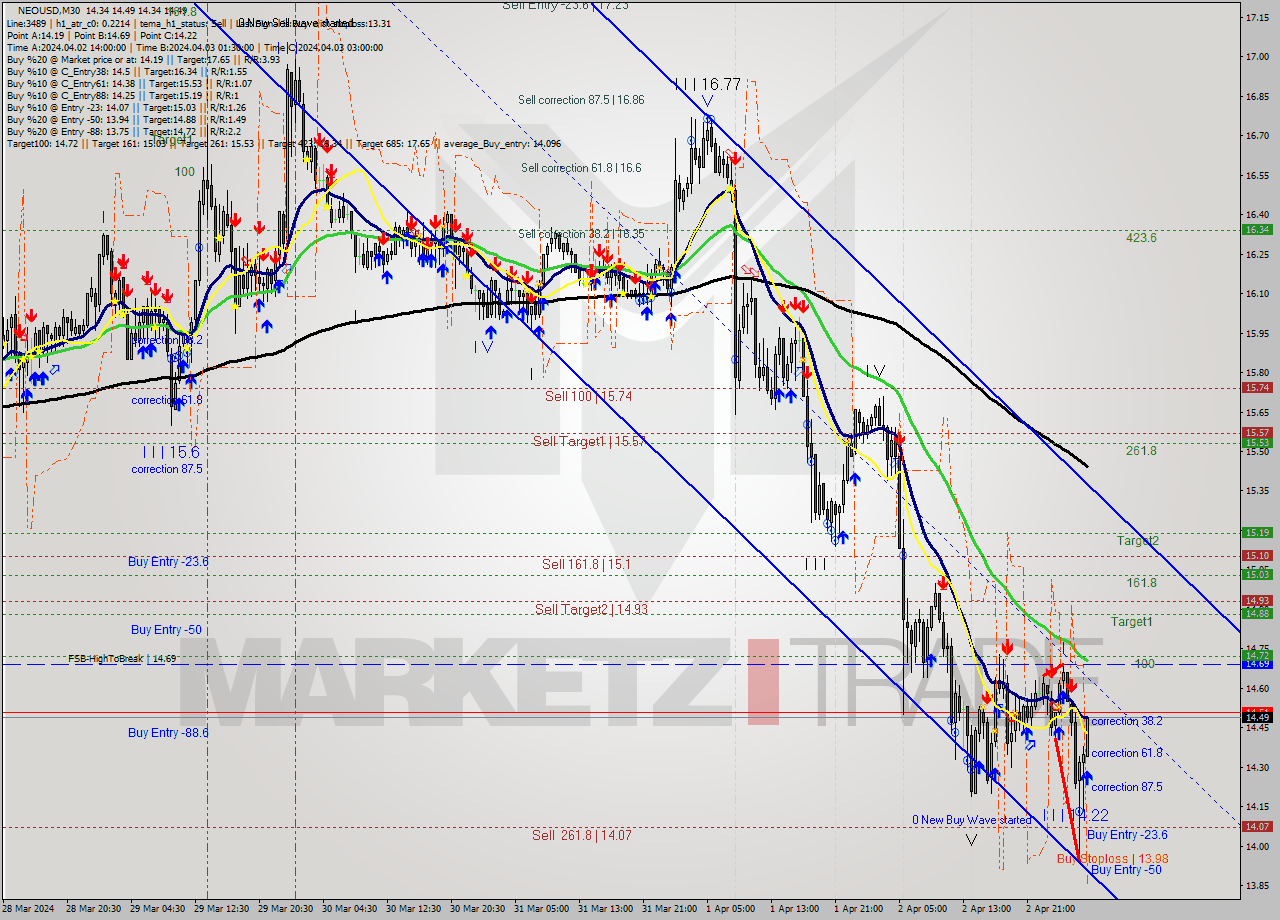
Task: Click the green 14.88 price tag on axis
Action: [1256, 613]
